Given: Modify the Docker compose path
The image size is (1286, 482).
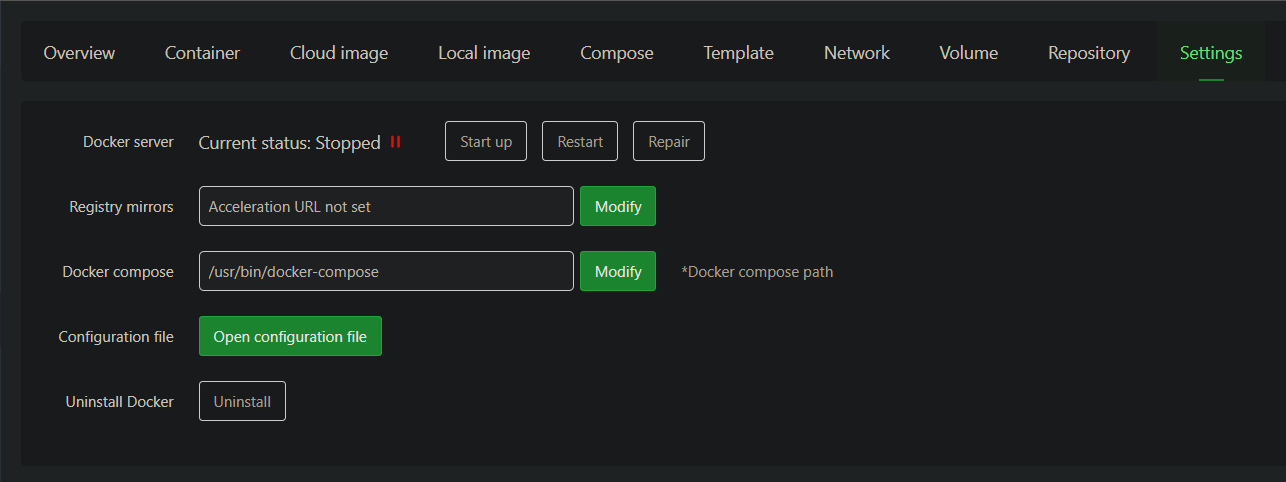Looking at the screenshot, I should [x=618, y=271].
